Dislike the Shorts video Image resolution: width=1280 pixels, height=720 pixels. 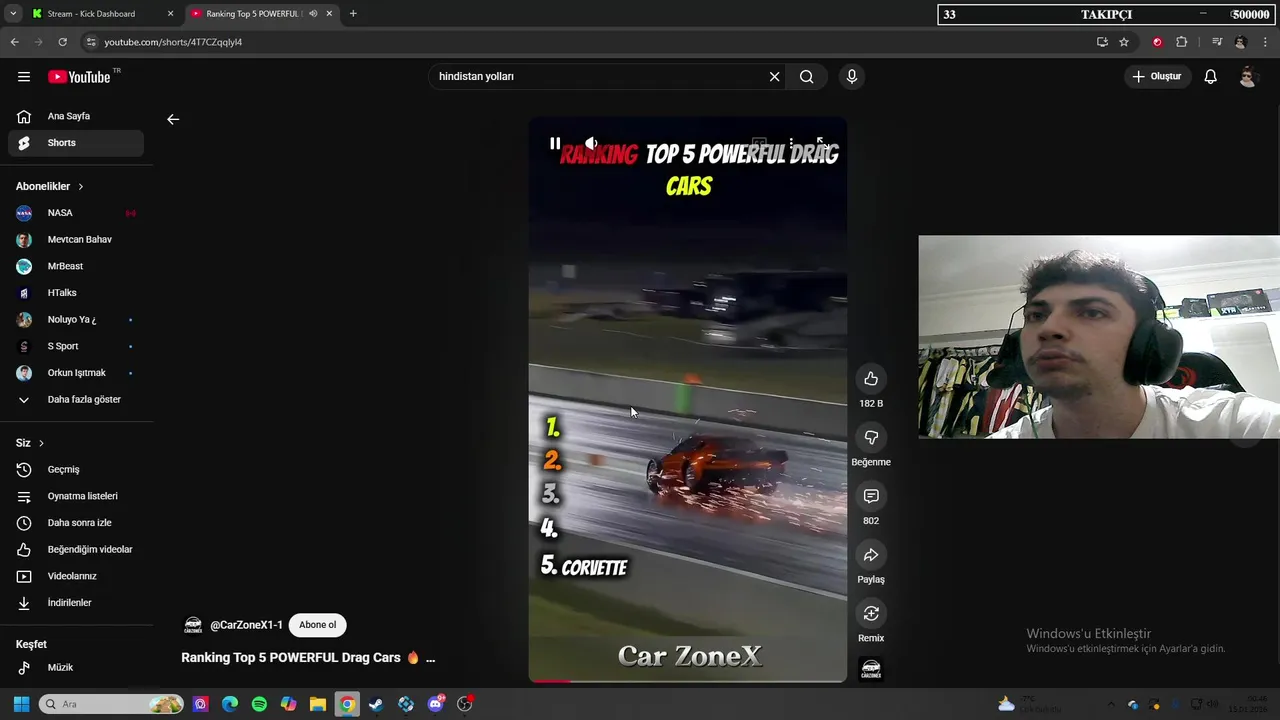pyautogui.click(x=871, y=438)
